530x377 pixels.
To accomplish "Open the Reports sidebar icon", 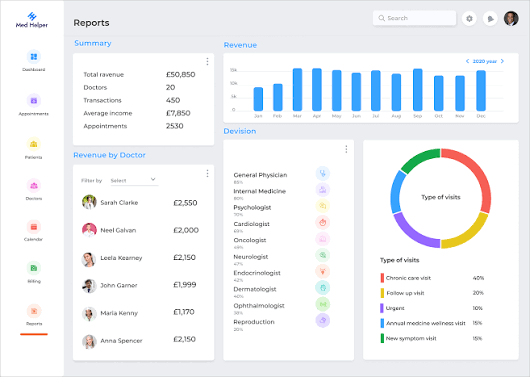I will (34, 311).
